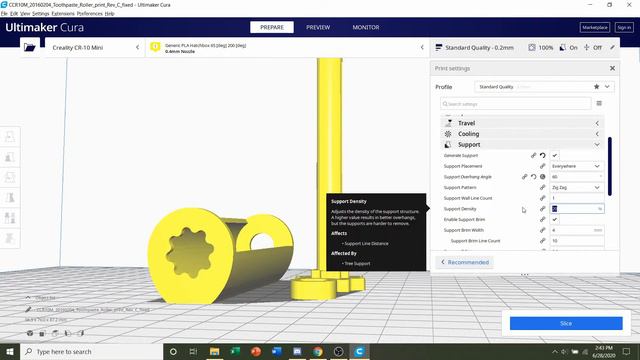The image size is (640, 360).
Task: Collapse the material selector panel arrow
Action: tap(422, 47)
